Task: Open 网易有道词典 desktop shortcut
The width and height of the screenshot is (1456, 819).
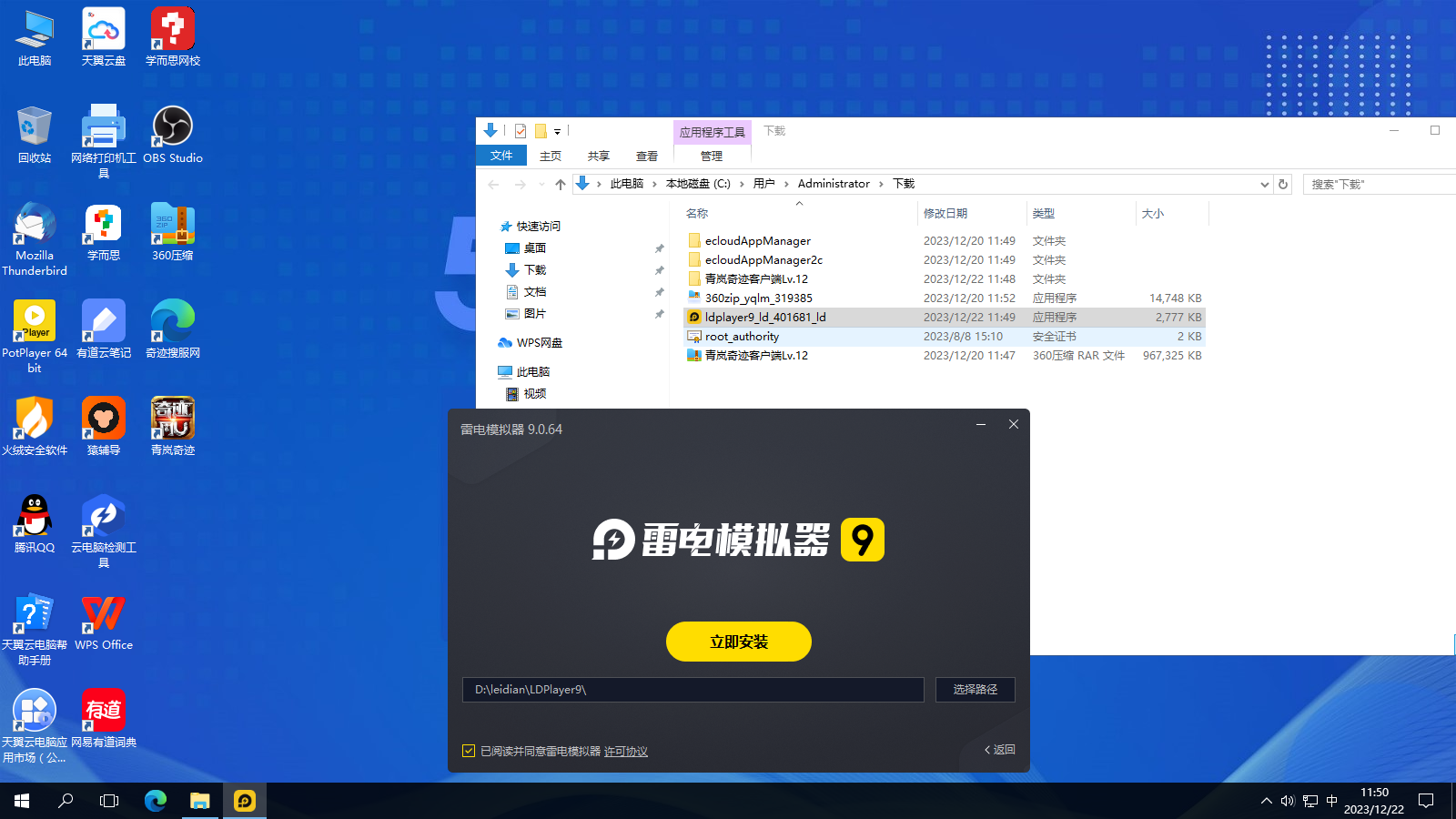Action: pyautogui.click(x=104, y=719)
